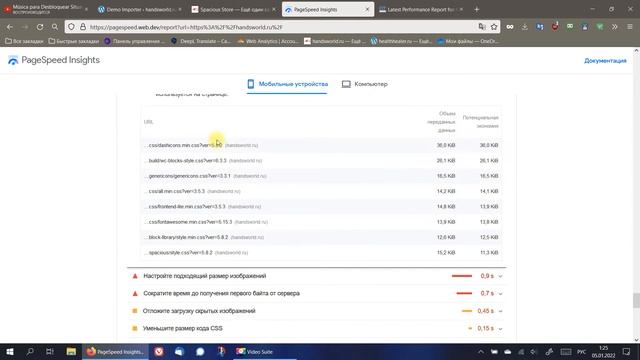
Task: Click the infinity-shaped extension icon
Action: (510, 27)
